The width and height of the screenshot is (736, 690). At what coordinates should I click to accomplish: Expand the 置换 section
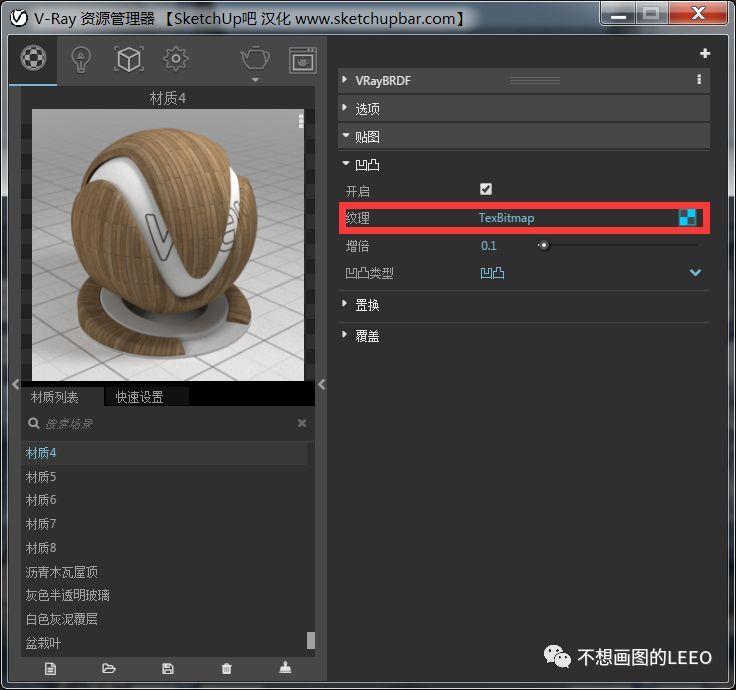(345, 304)
